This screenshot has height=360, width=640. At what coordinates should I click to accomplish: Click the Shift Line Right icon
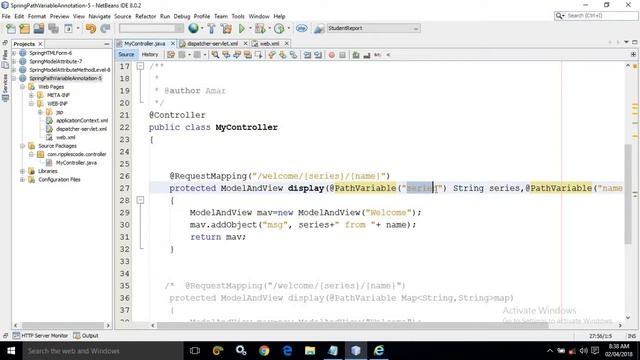tap(318, 55)
